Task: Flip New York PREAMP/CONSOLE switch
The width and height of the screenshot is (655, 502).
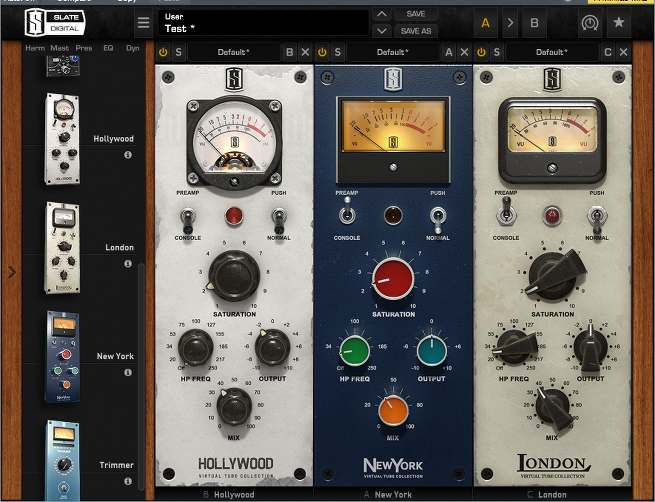Action: [x=347, y=212]
